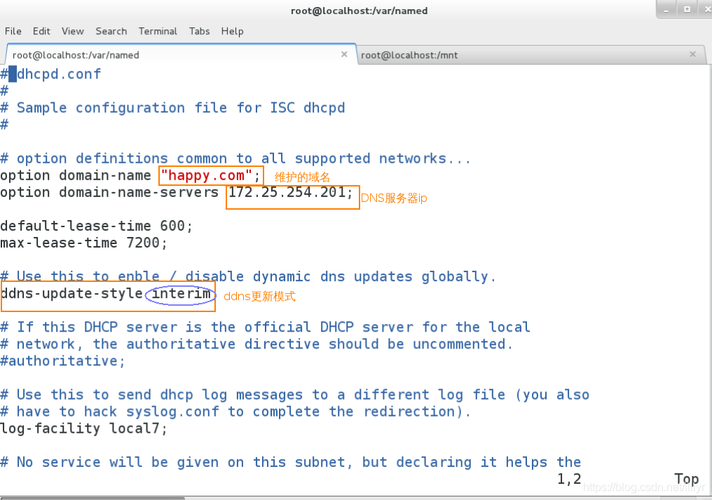Maximize the terminal window
This screenshot has height=500, width=712.
[x=687, y=10]
